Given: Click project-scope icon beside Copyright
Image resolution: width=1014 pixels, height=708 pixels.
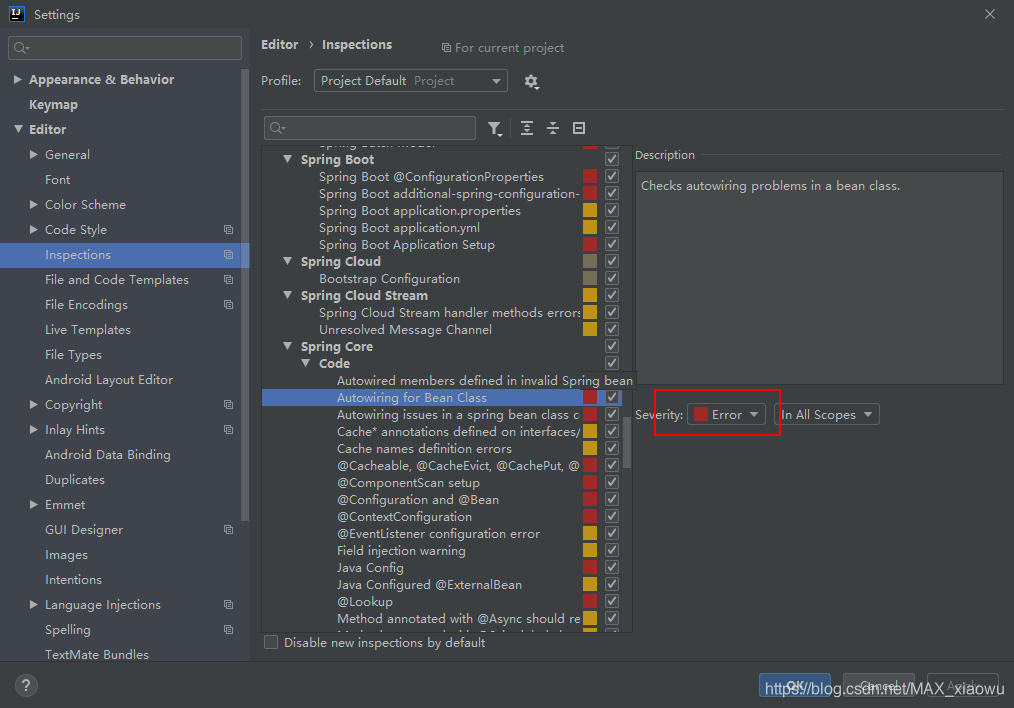Looking at the screenshot, I should pos(228,405).
